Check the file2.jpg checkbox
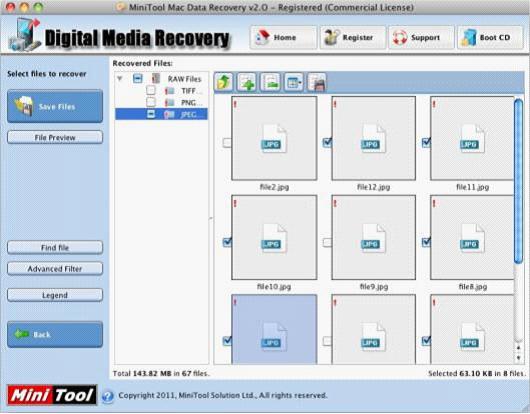 [227, 143]
